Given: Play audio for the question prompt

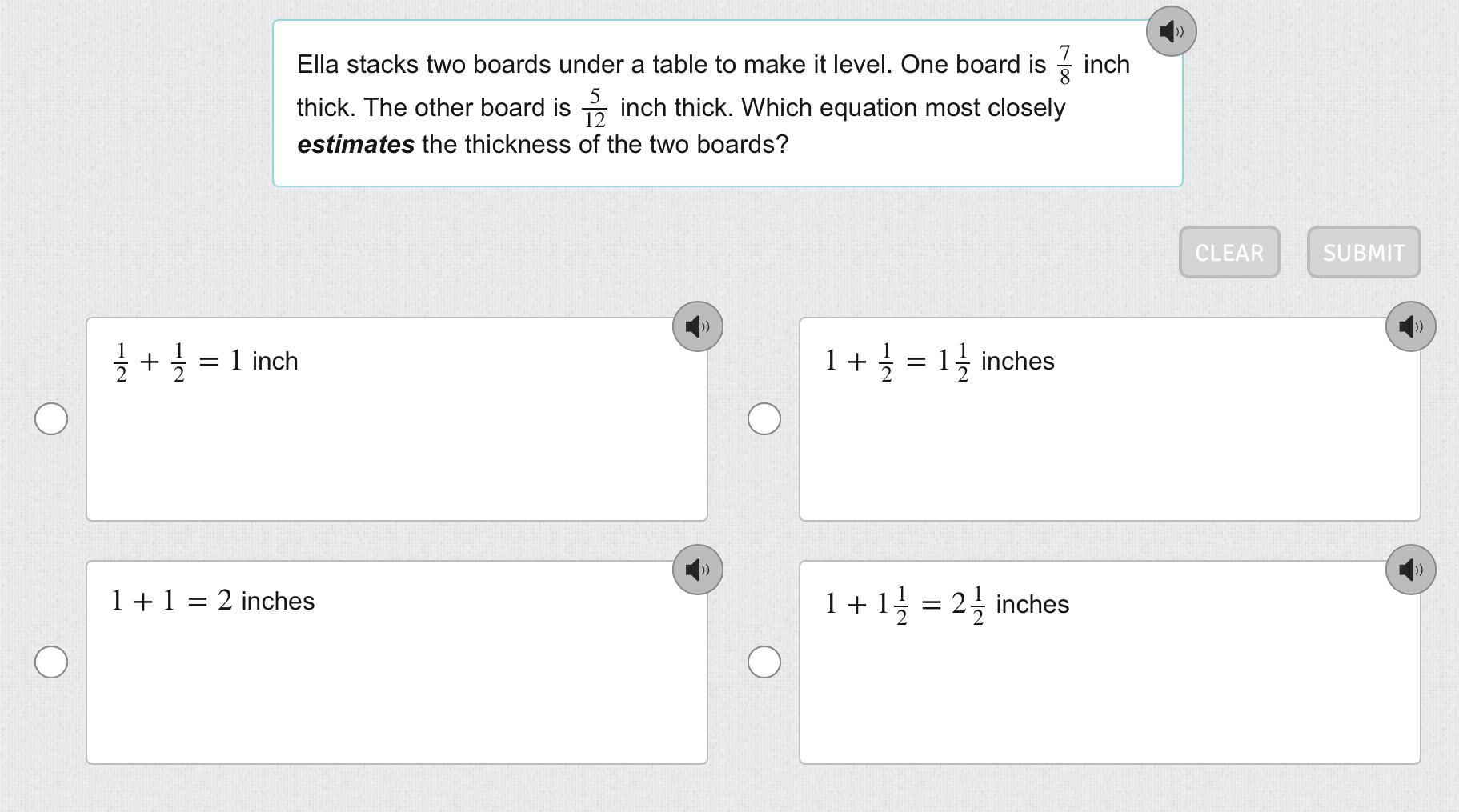Looking at the screenshot, I should tap(1171, 32).
